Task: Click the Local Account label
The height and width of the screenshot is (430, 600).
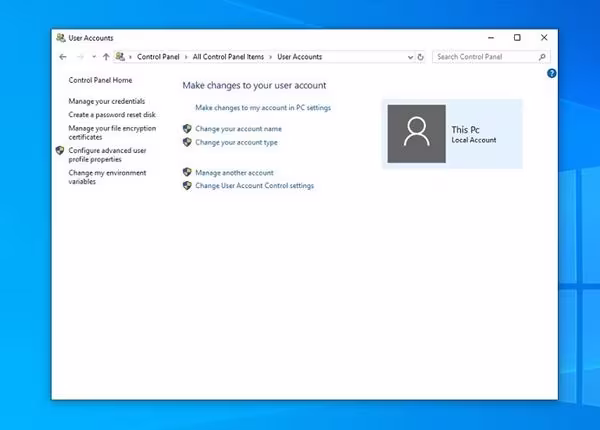Action: pos(474,140)
